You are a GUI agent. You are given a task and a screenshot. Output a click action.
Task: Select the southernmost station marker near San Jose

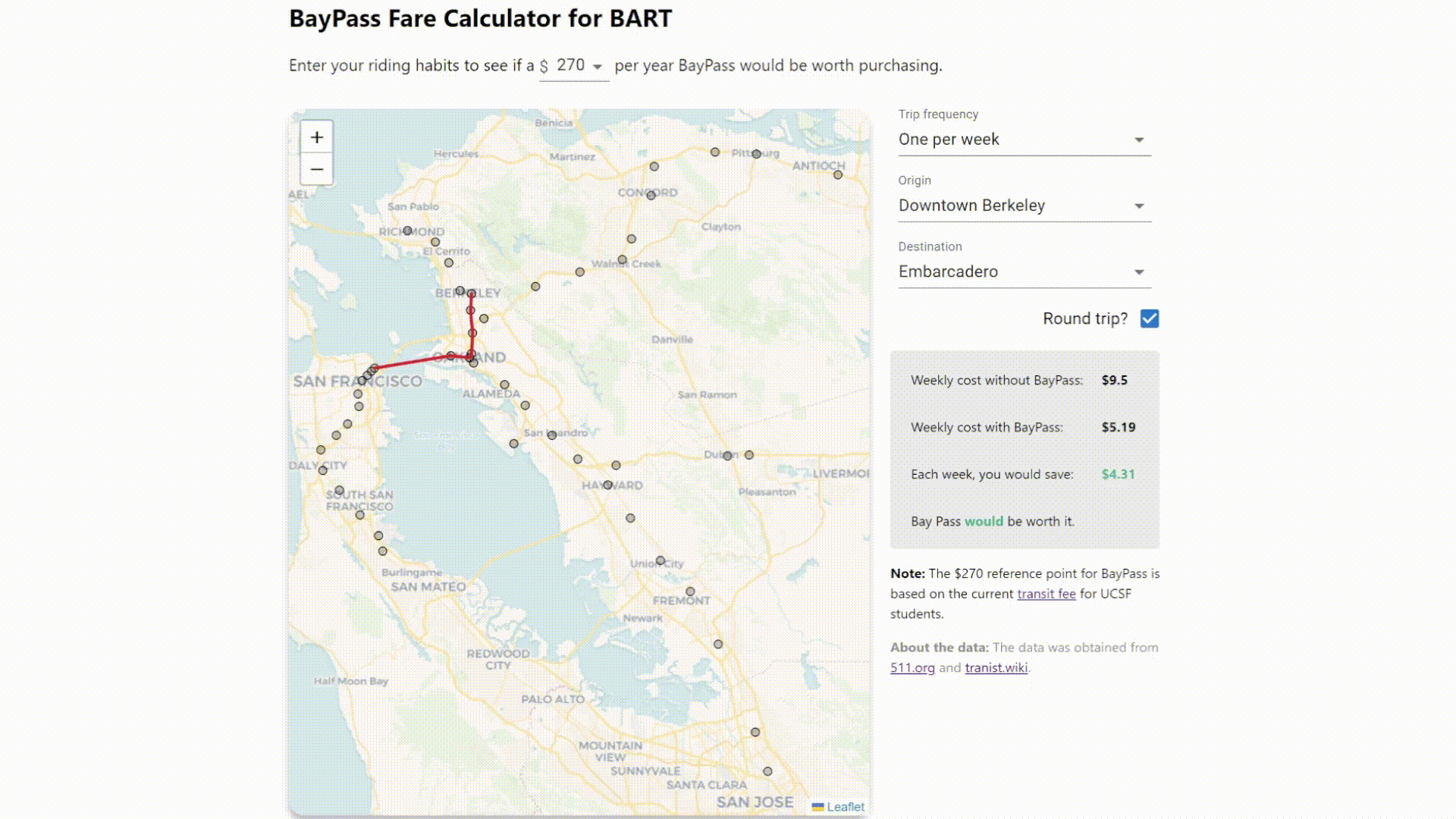767,771
